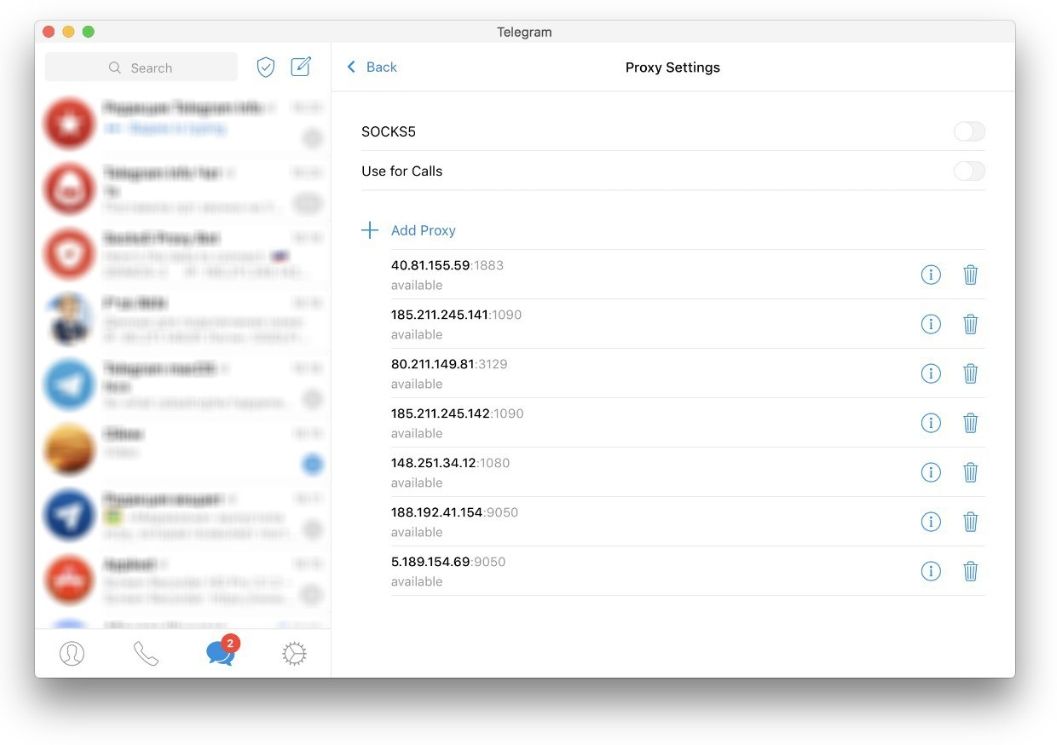Compose a new message with pencil icon
The height and width of the screenshot is (745, 1057).
(x=301, y=66)
